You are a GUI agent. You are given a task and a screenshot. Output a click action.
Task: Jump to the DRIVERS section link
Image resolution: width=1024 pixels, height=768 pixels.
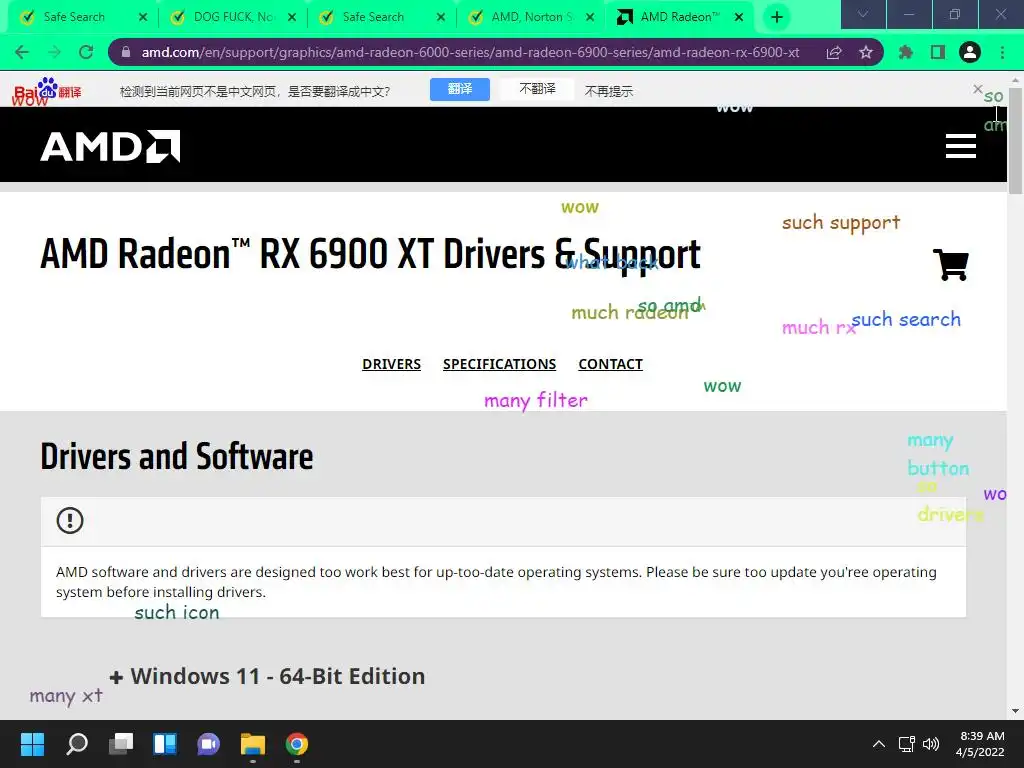point(391,364)
